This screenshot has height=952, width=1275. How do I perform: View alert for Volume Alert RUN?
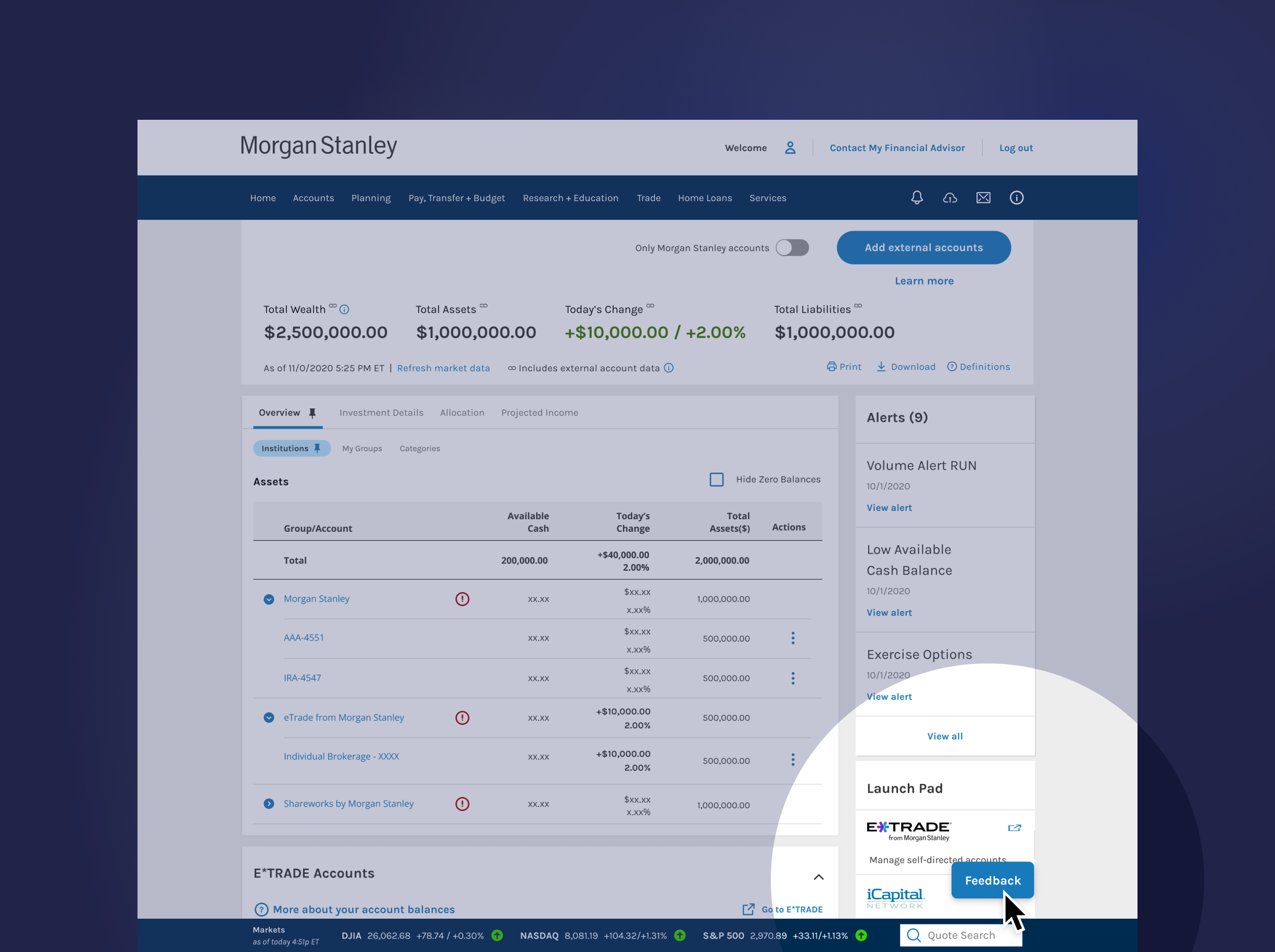(x=890, y=508)
